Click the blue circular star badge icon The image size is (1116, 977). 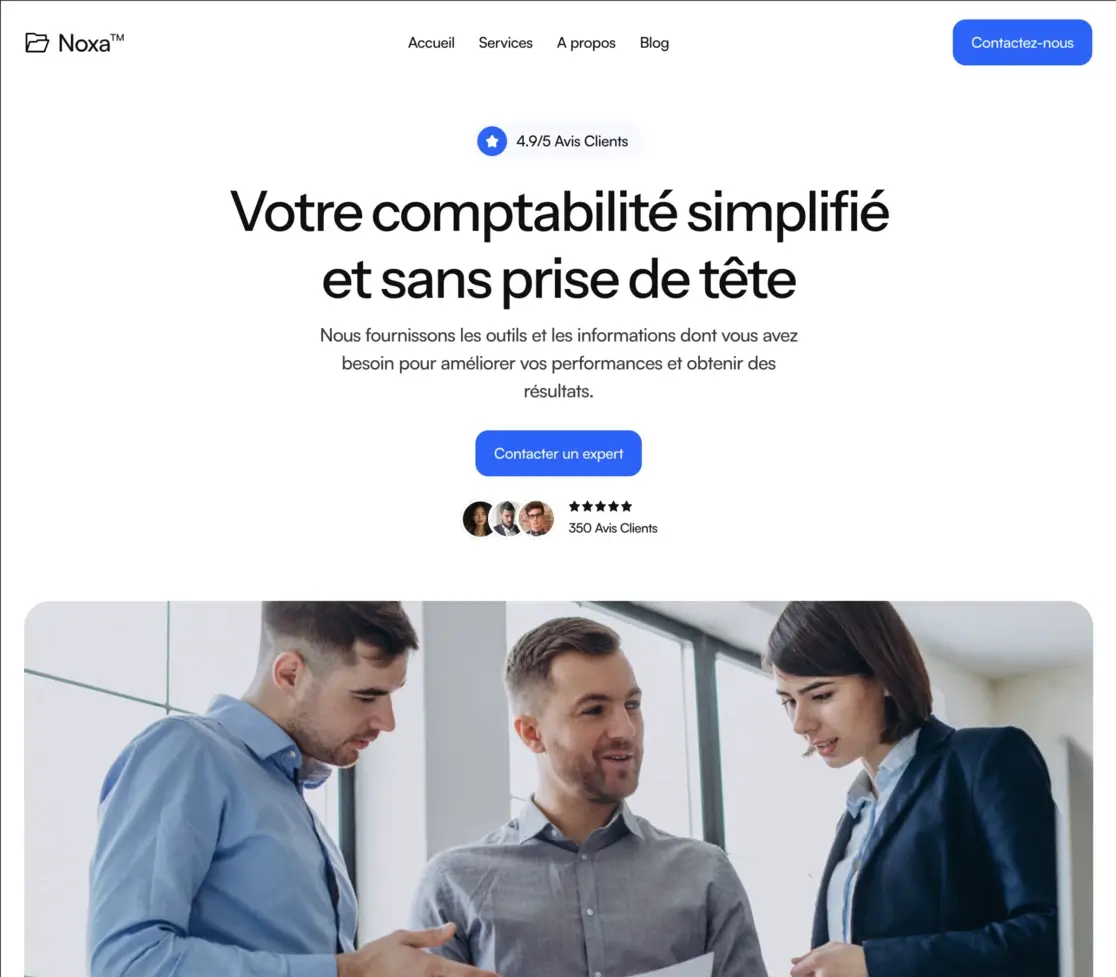click(x=492, y=141)
